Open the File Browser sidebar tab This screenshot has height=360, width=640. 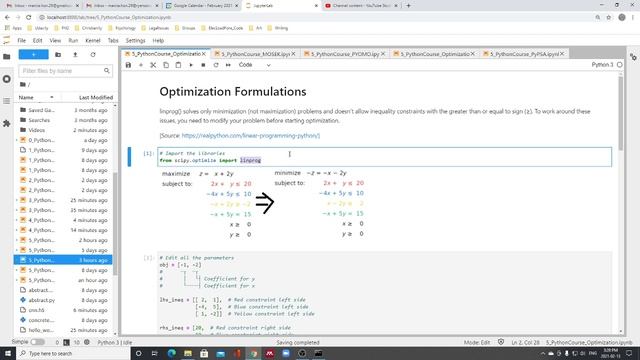point(7,57)
